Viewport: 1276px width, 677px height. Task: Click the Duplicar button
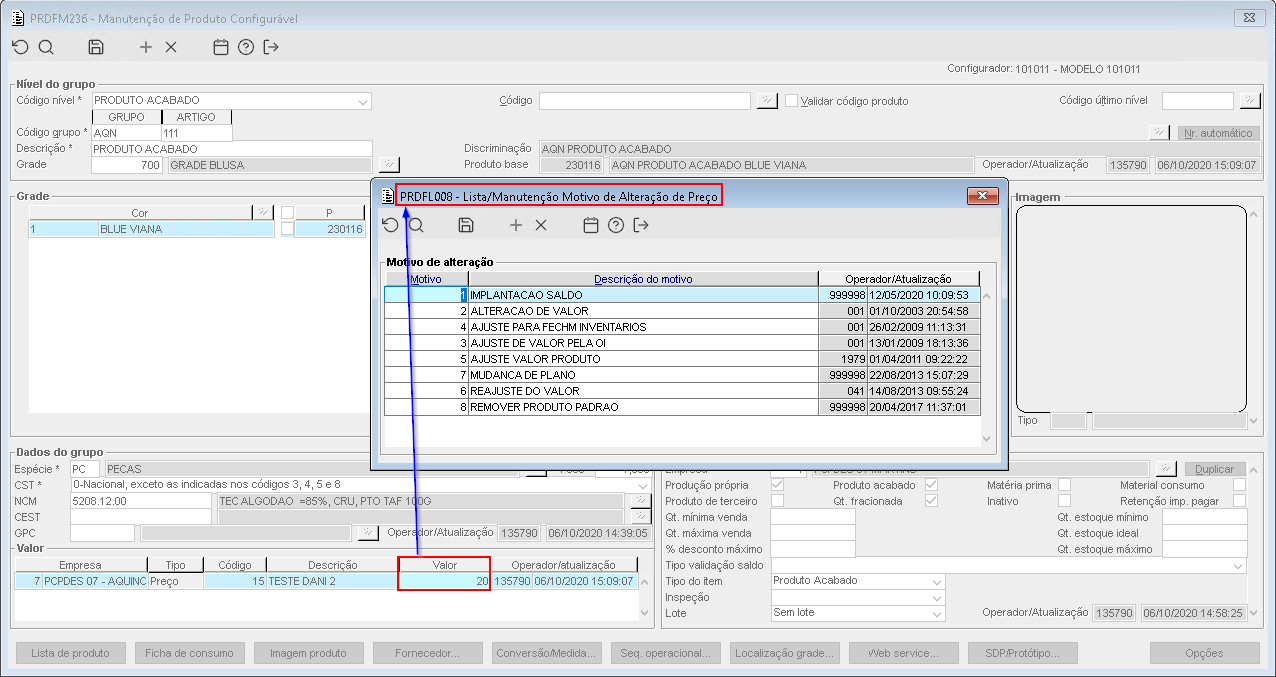click(1215, 468)
